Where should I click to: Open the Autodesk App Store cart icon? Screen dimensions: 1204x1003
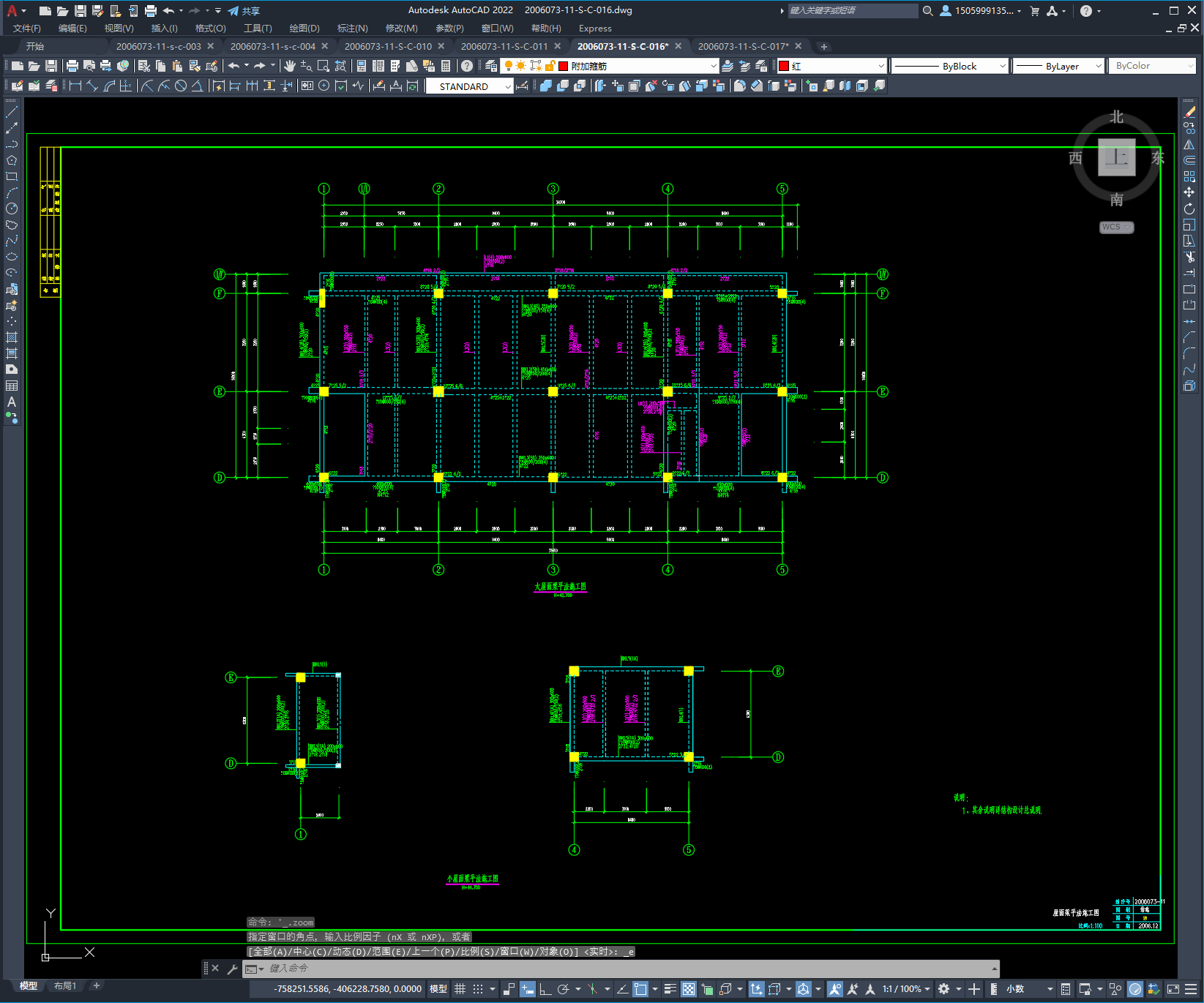pos(1035,11)
